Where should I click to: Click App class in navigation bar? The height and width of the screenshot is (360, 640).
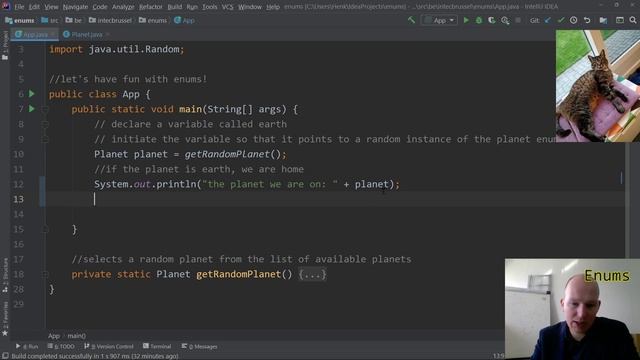[x=184, y=20]
